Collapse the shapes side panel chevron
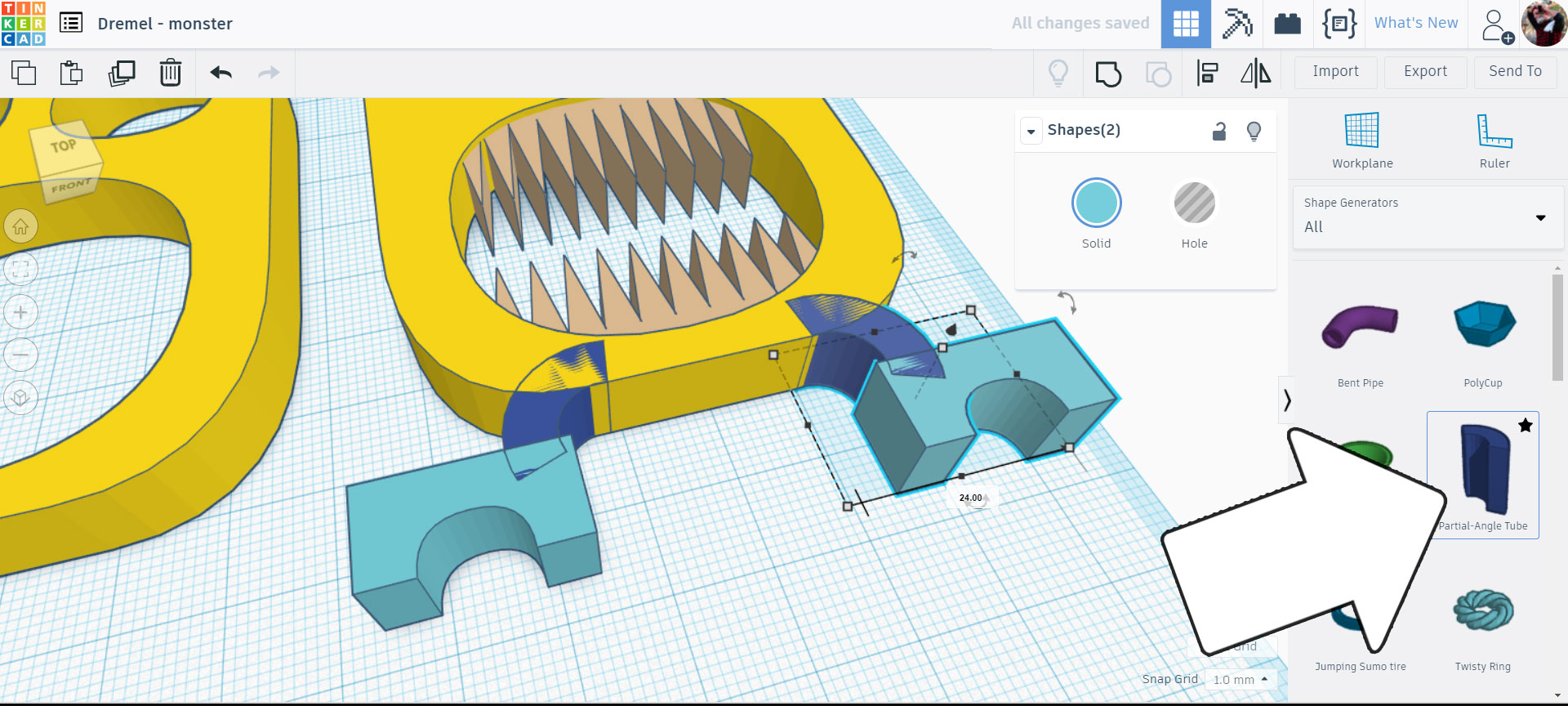Image resolution: width=1568 pixels, height=706 pixels. [x=1286, y=400]
